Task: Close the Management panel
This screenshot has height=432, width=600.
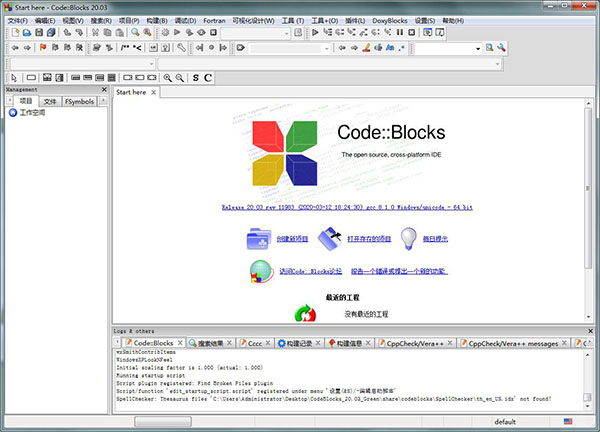Action: (x=104, y=89)
